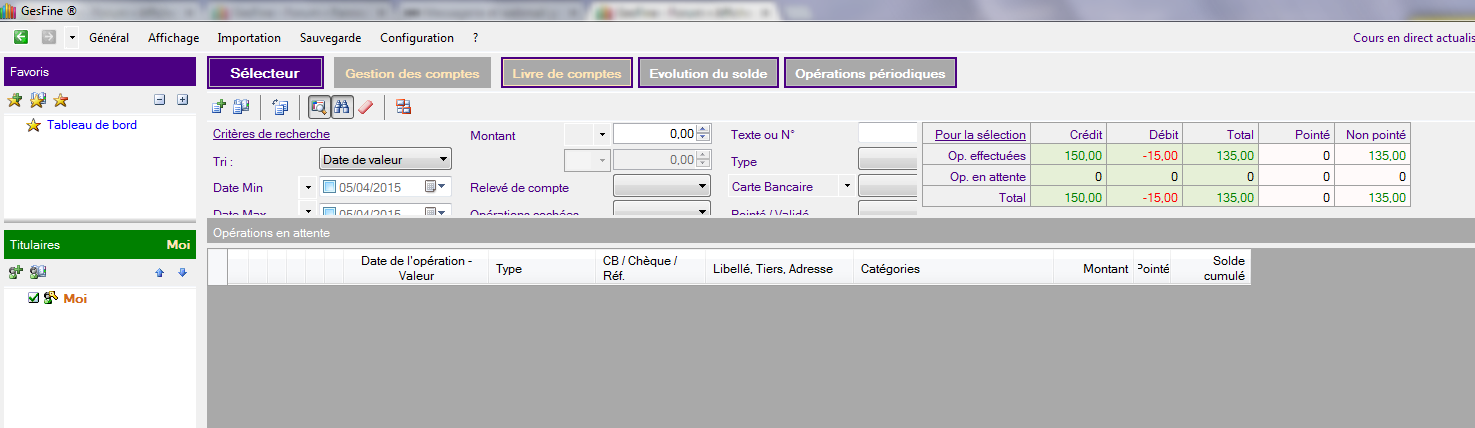Collapse favorites tree with minus icon
This screenshot has width=1475, height=428.
[x=159, y=100]
